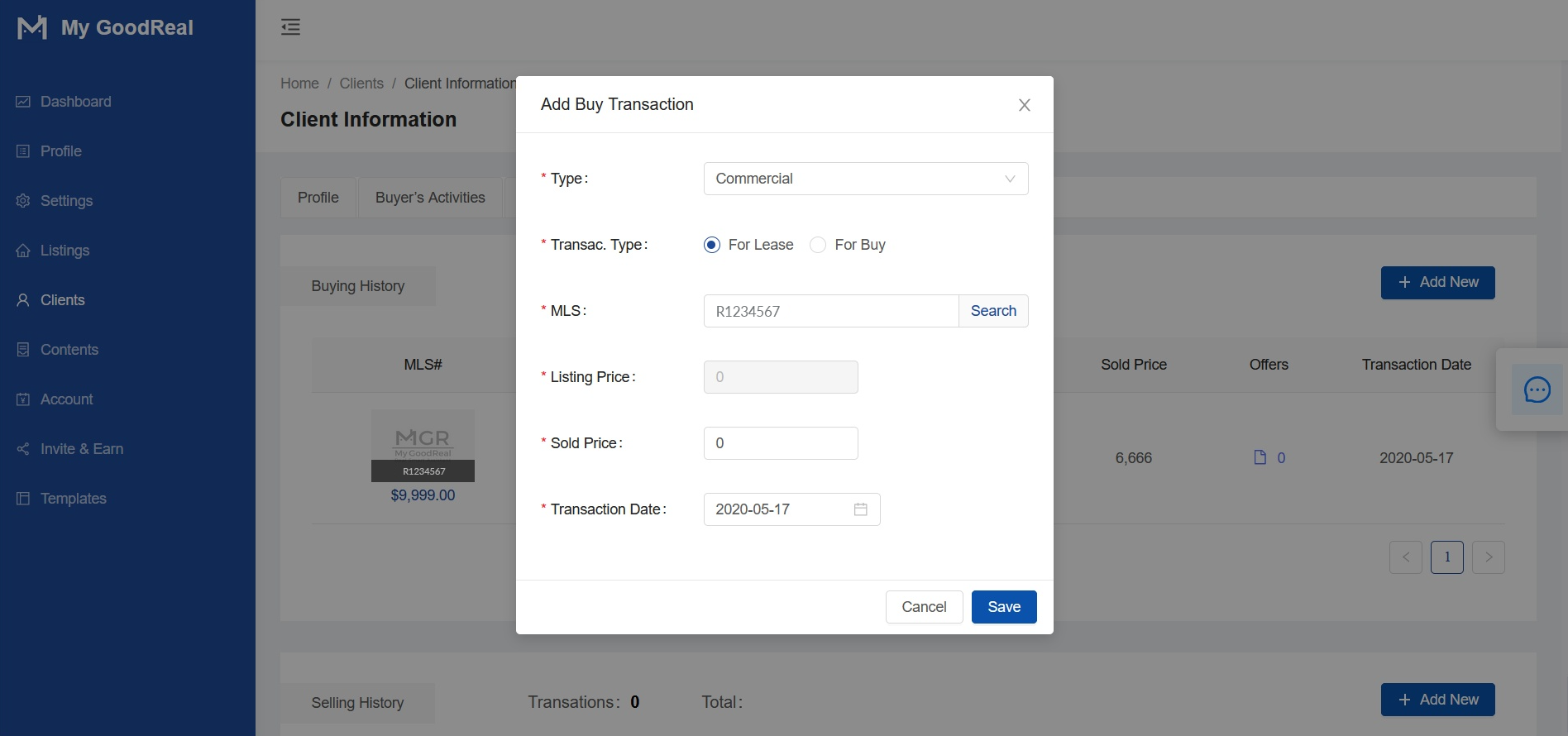The height and width of the screenshot is (736, 1568).
Task: Click the Buying History section label
Action: [x=358, y=286]
